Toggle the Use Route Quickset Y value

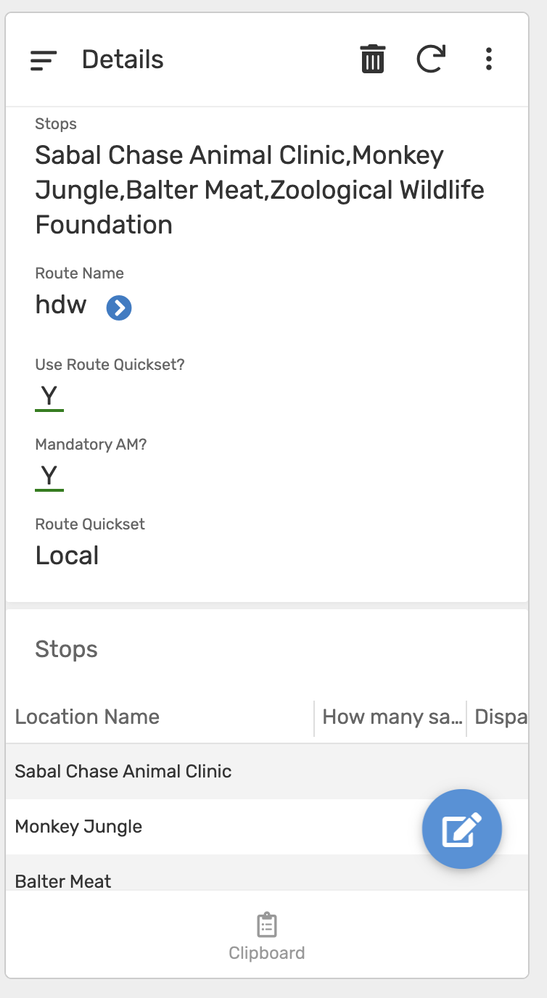coord(49,397)
